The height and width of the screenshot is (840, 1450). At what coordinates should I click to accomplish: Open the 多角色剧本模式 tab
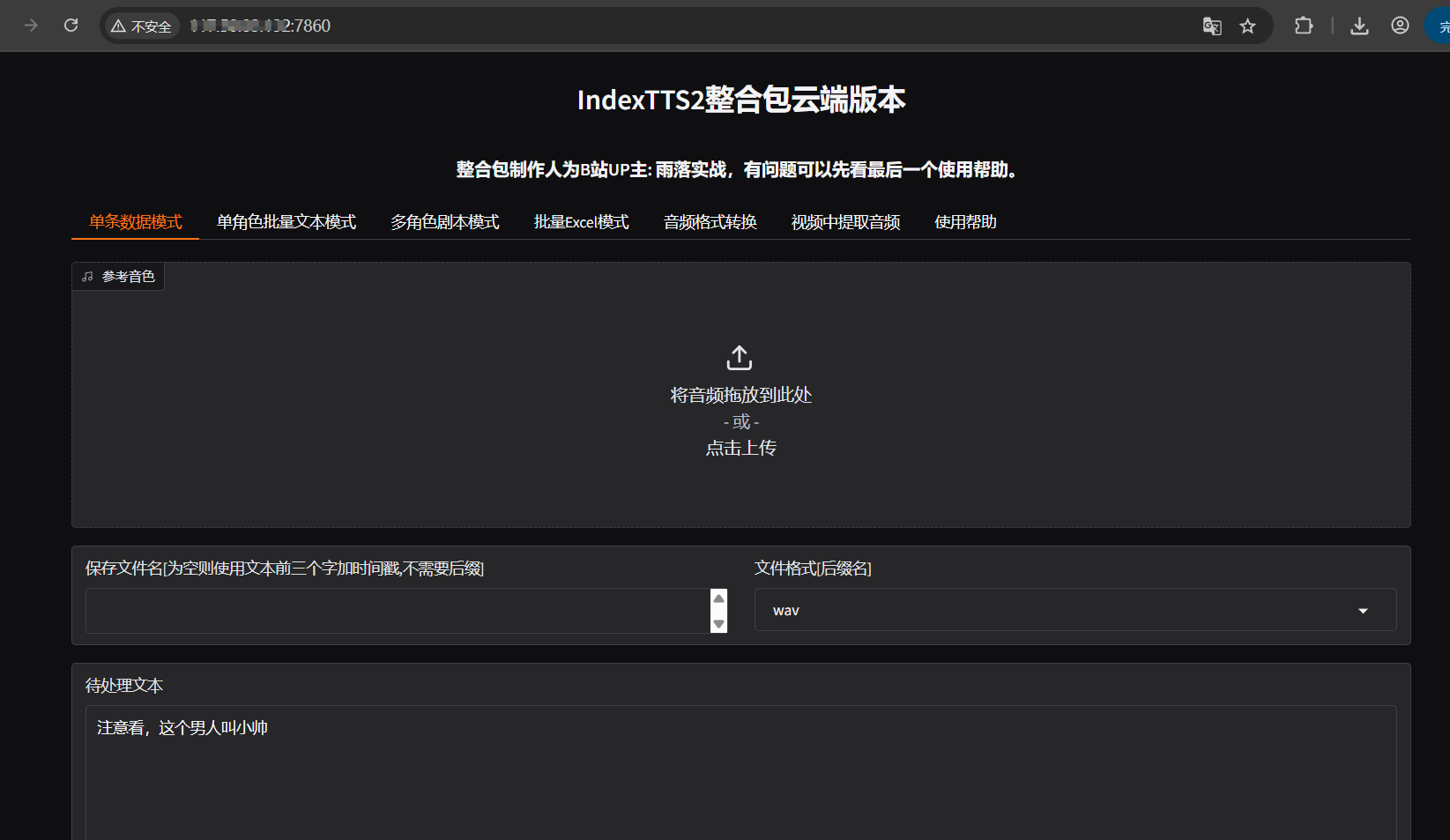point(445,222)
